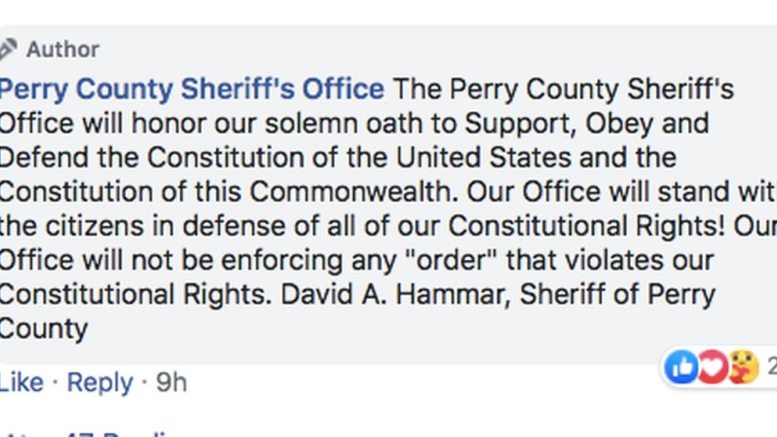777x437 pixels.
Task: Click the blue thumbs-up reaction icon
Action: pyautogui.click(x=681, y=368)
